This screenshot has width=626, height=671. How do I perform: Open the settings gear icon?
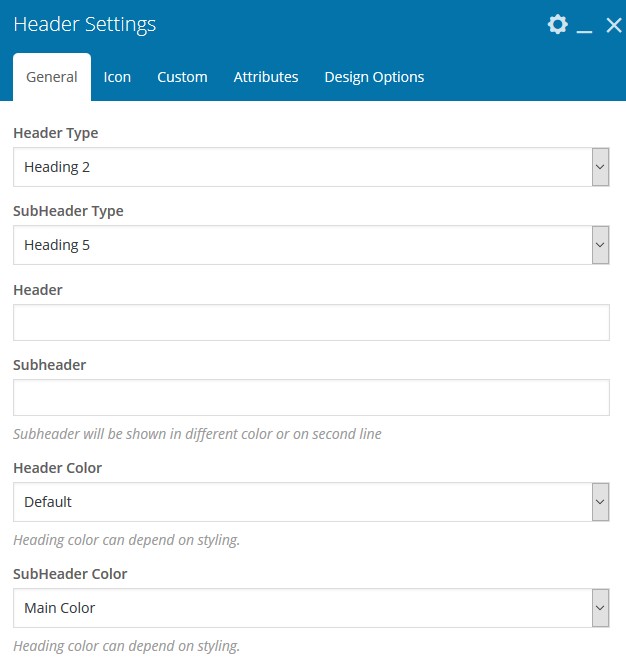558,24
